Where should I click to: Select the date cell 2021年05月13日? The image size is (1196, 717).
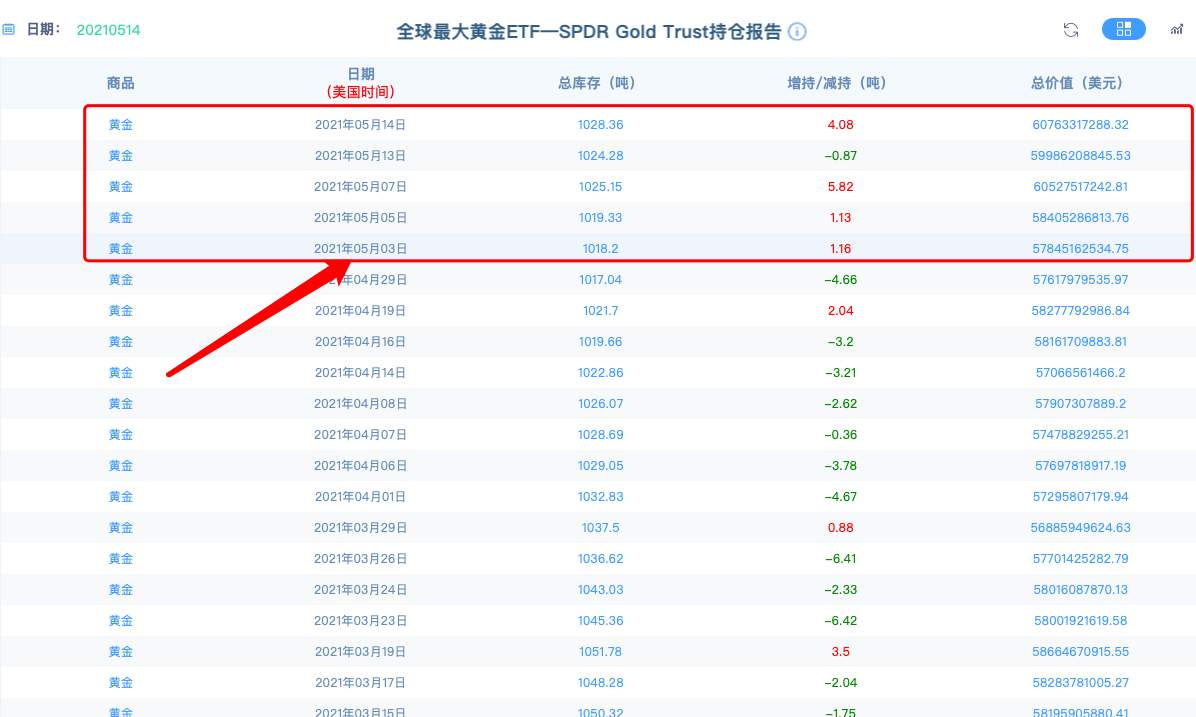360,156
